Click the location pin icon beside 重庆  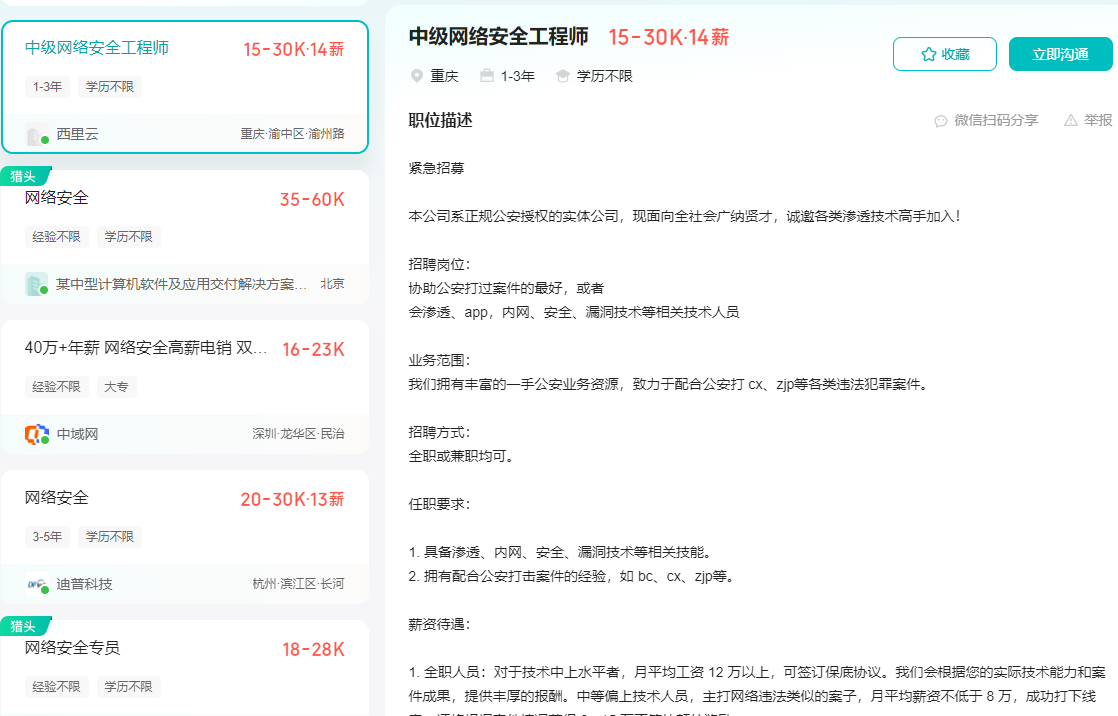416,74
